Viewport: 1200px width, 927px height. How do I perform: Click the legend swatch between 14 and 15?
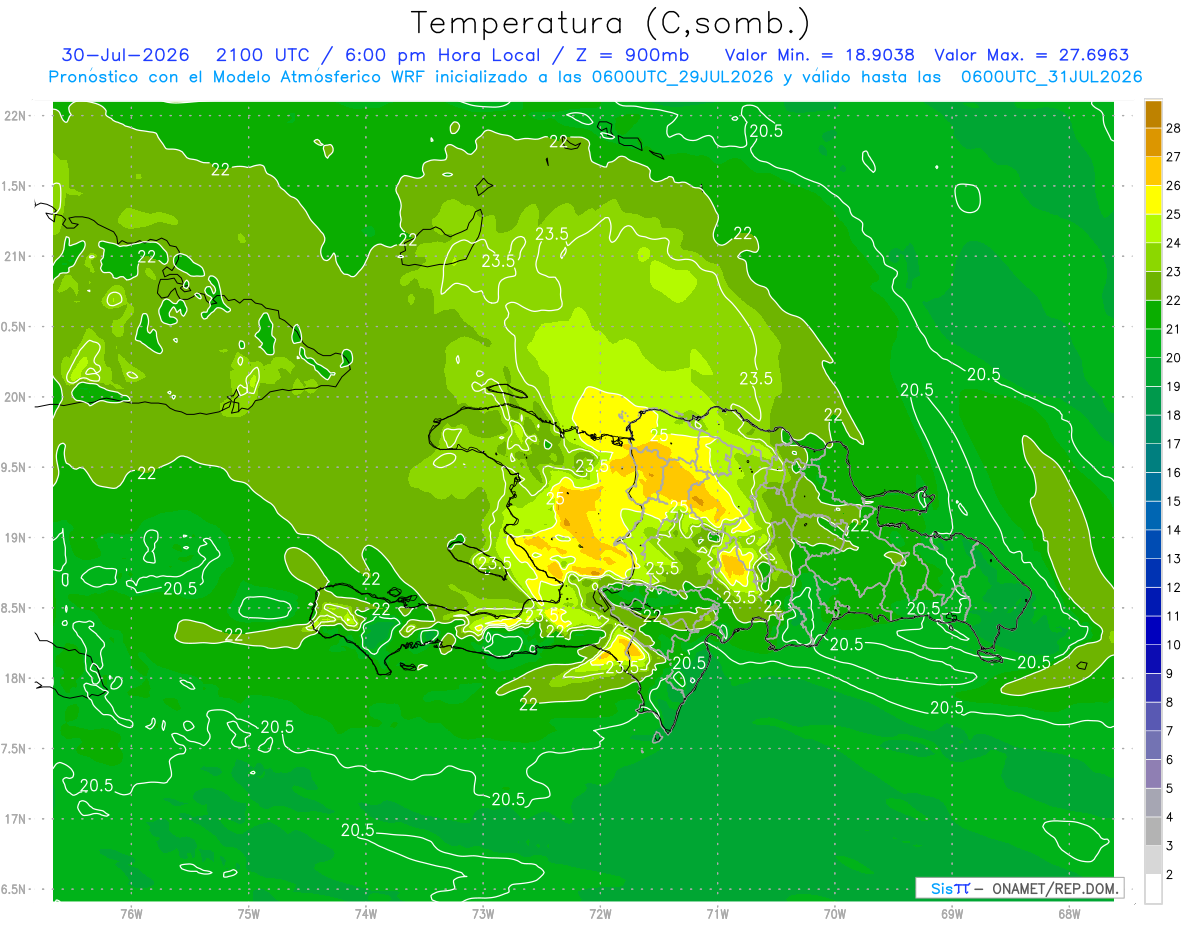(x=1153, y=516)
